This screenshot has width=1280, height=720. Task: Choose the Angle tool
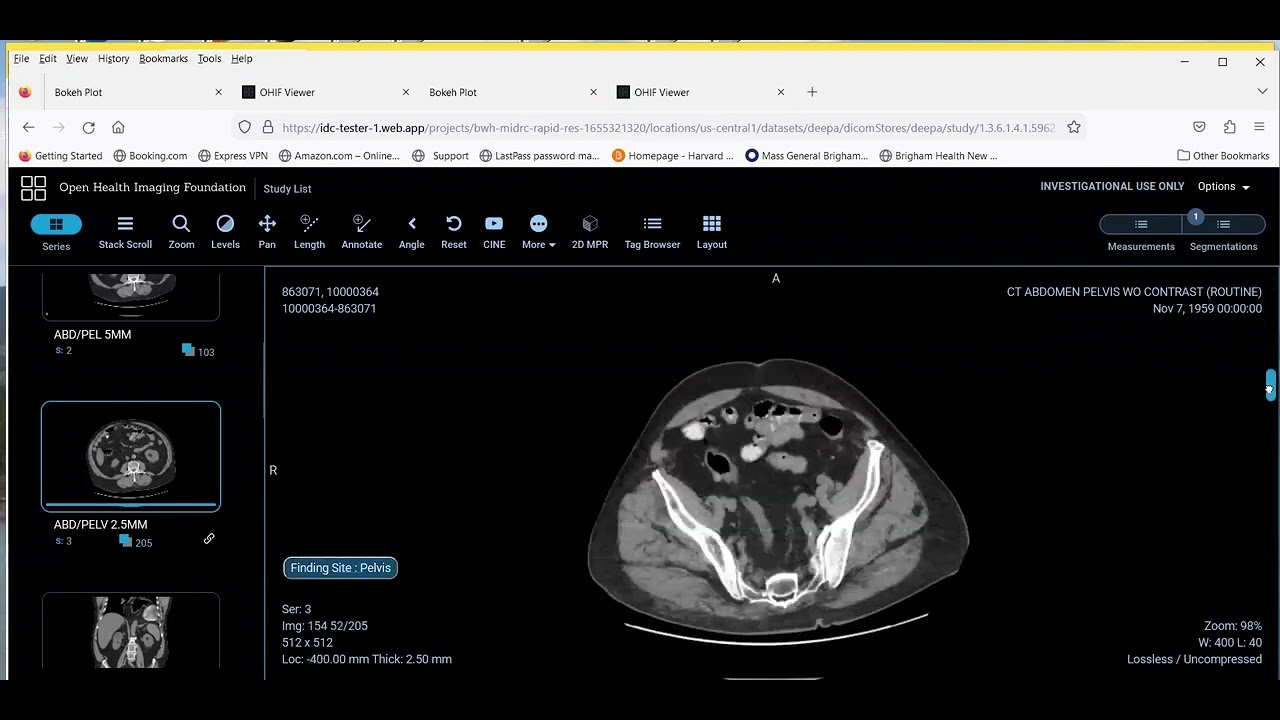412,232
